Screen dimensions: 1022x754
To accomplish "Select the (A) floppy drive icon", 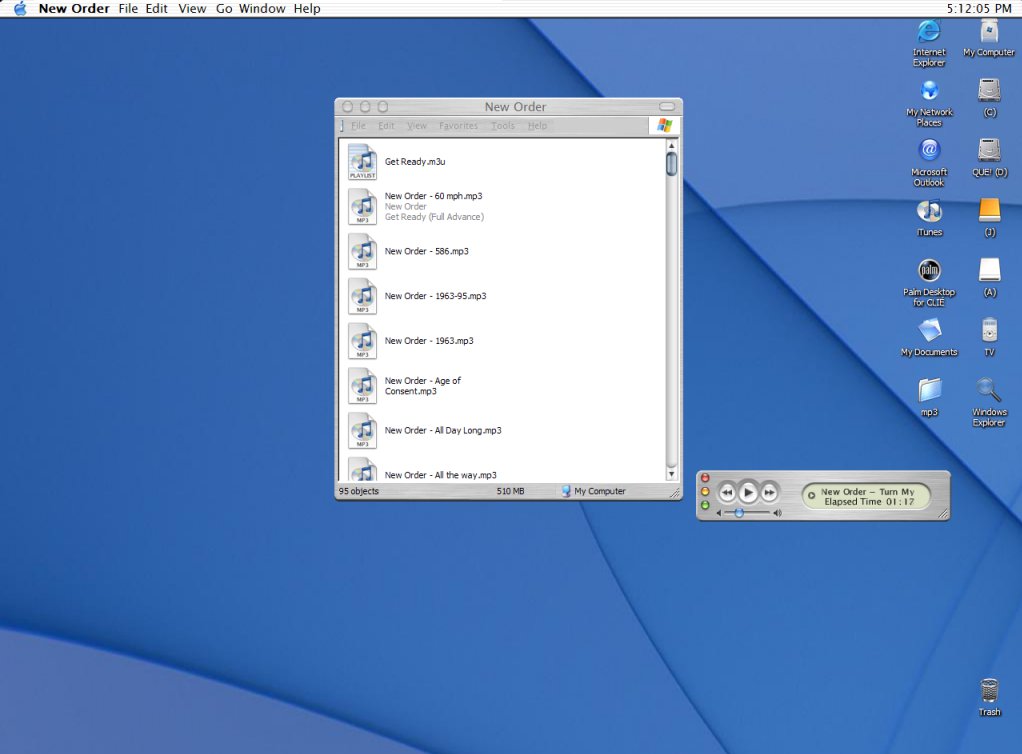I will click(989, 270).
